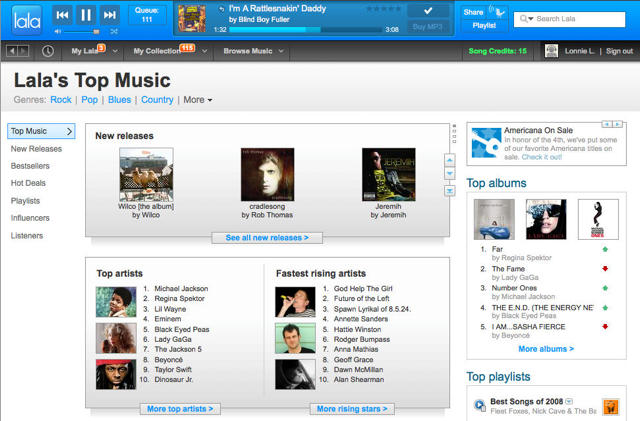The height and width of the screenshot is (421, 640).
Task: Expand the Browse Music menu
Action: coord(252,51)
